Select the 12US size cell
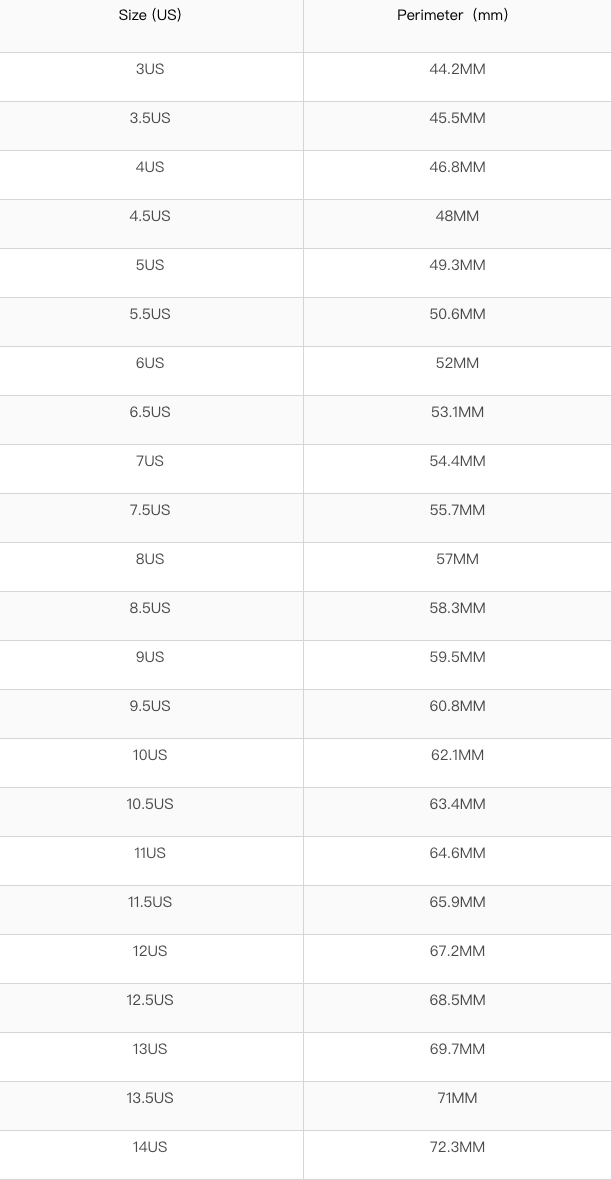 [x=150, y=951]
